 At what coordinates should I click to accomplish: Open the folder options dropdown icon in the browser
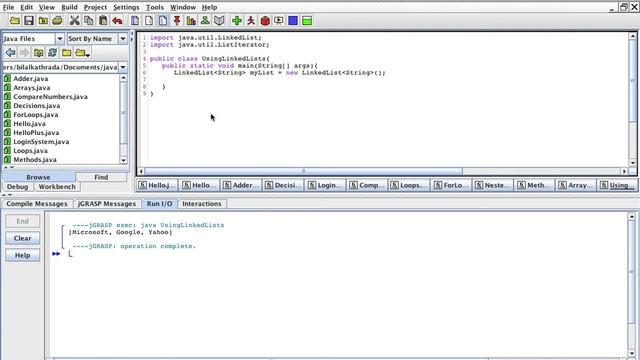82,53
